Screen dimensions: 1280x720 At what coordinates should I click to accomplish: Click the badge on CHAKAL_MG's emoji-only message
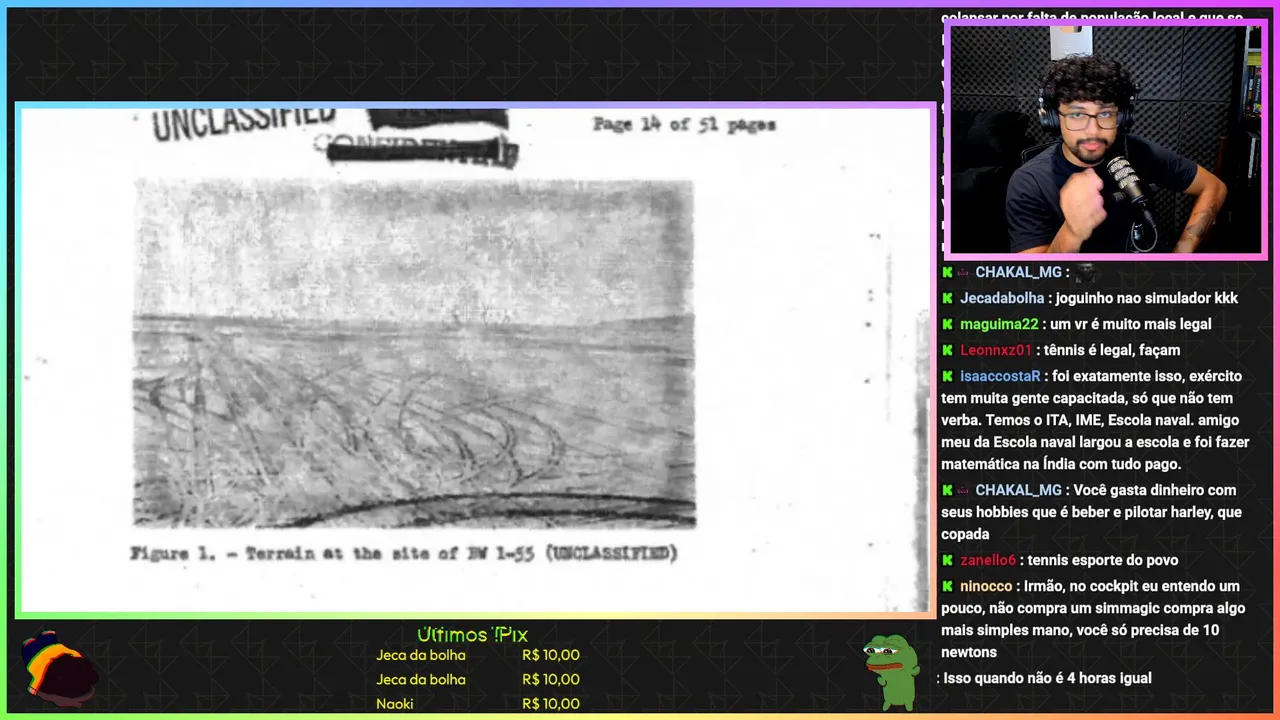tap(964, 272)
